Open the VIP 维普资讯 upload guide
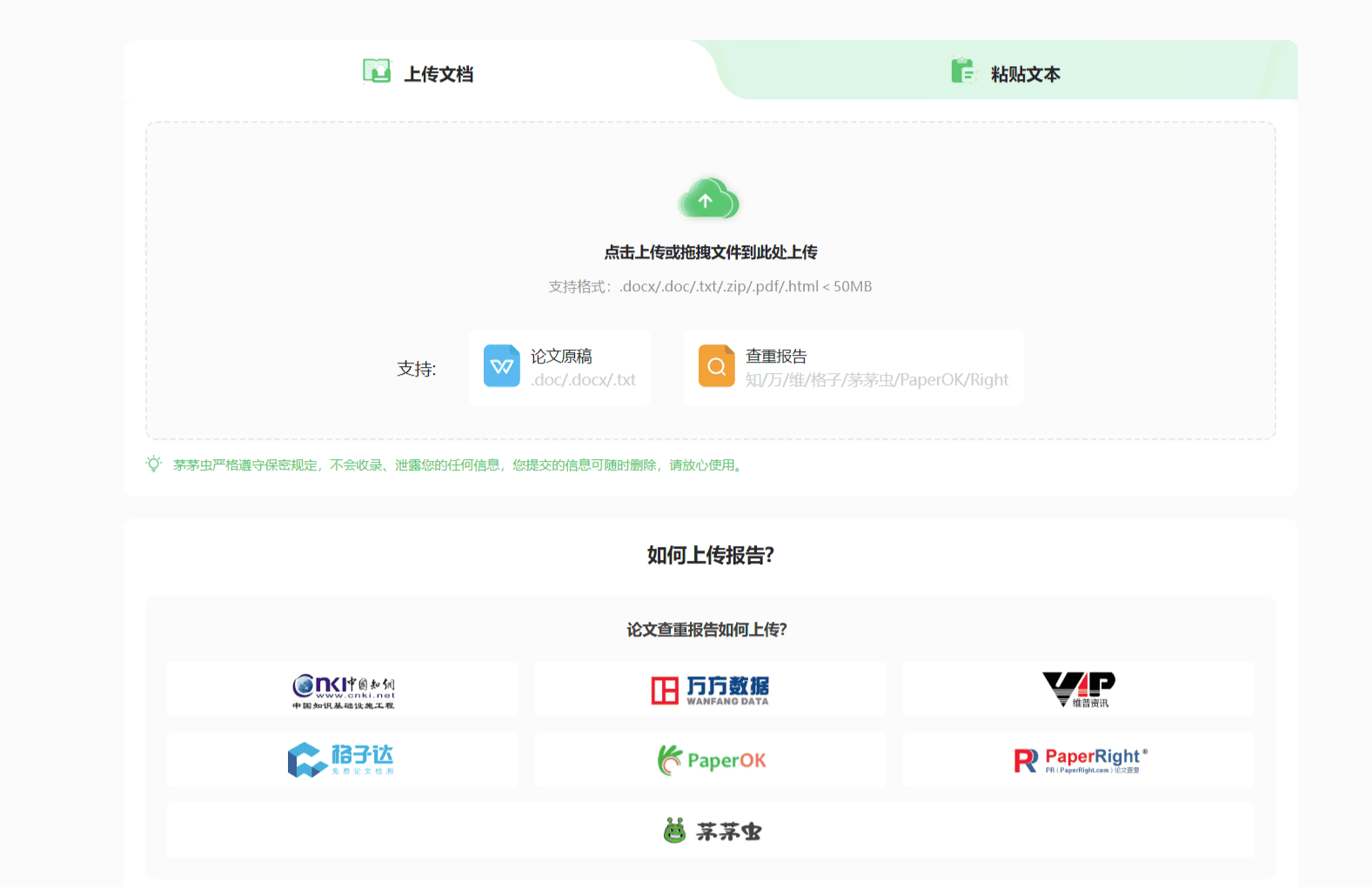Image resolution: width=1372 pixels, height=887 pixels. click(x=1079, y=689)
